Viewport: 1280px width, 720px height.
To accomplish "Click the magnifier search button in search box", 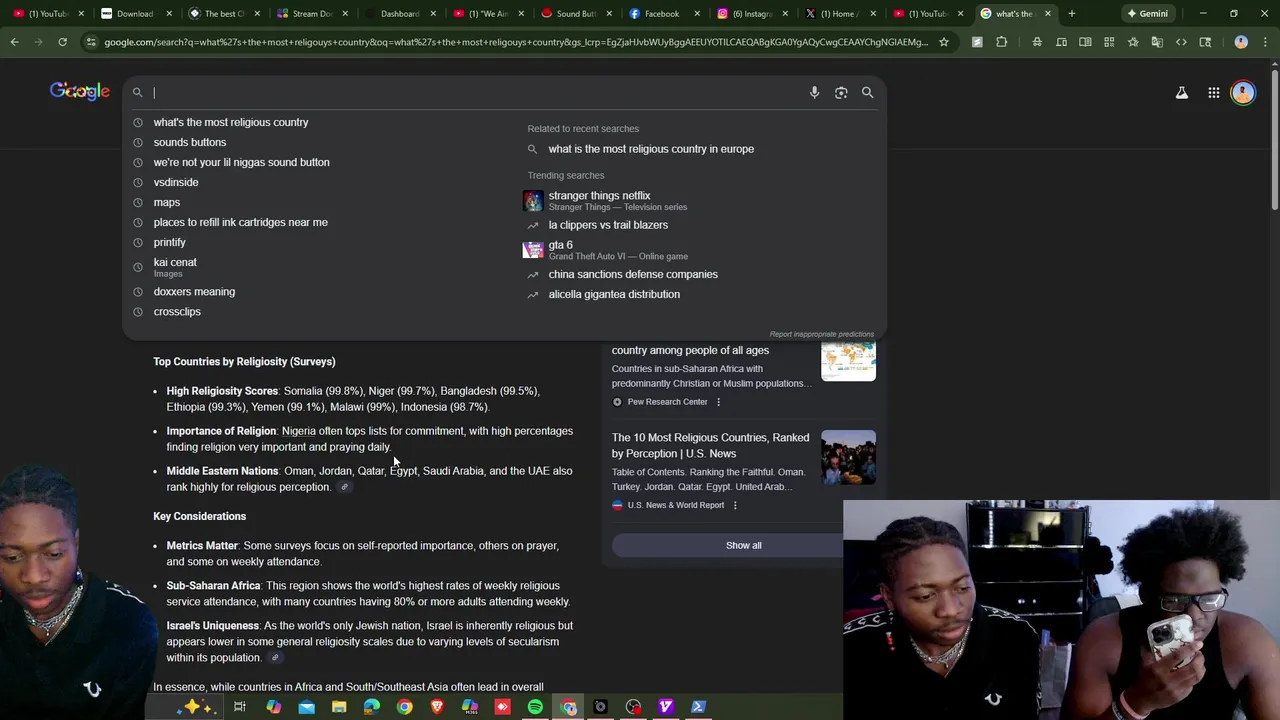I will [868, 92].
